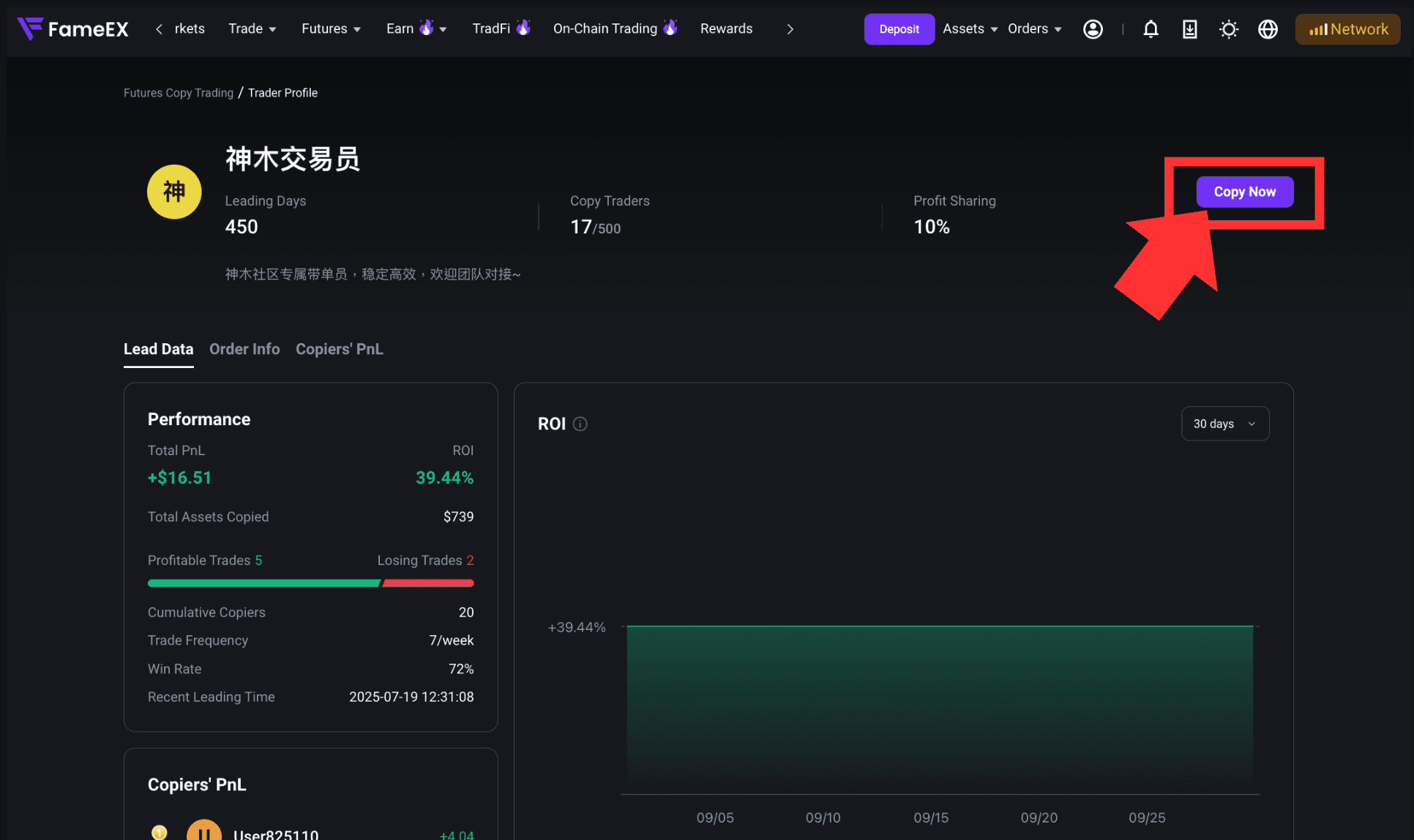Open the language globe icon

click(1268, 29)
